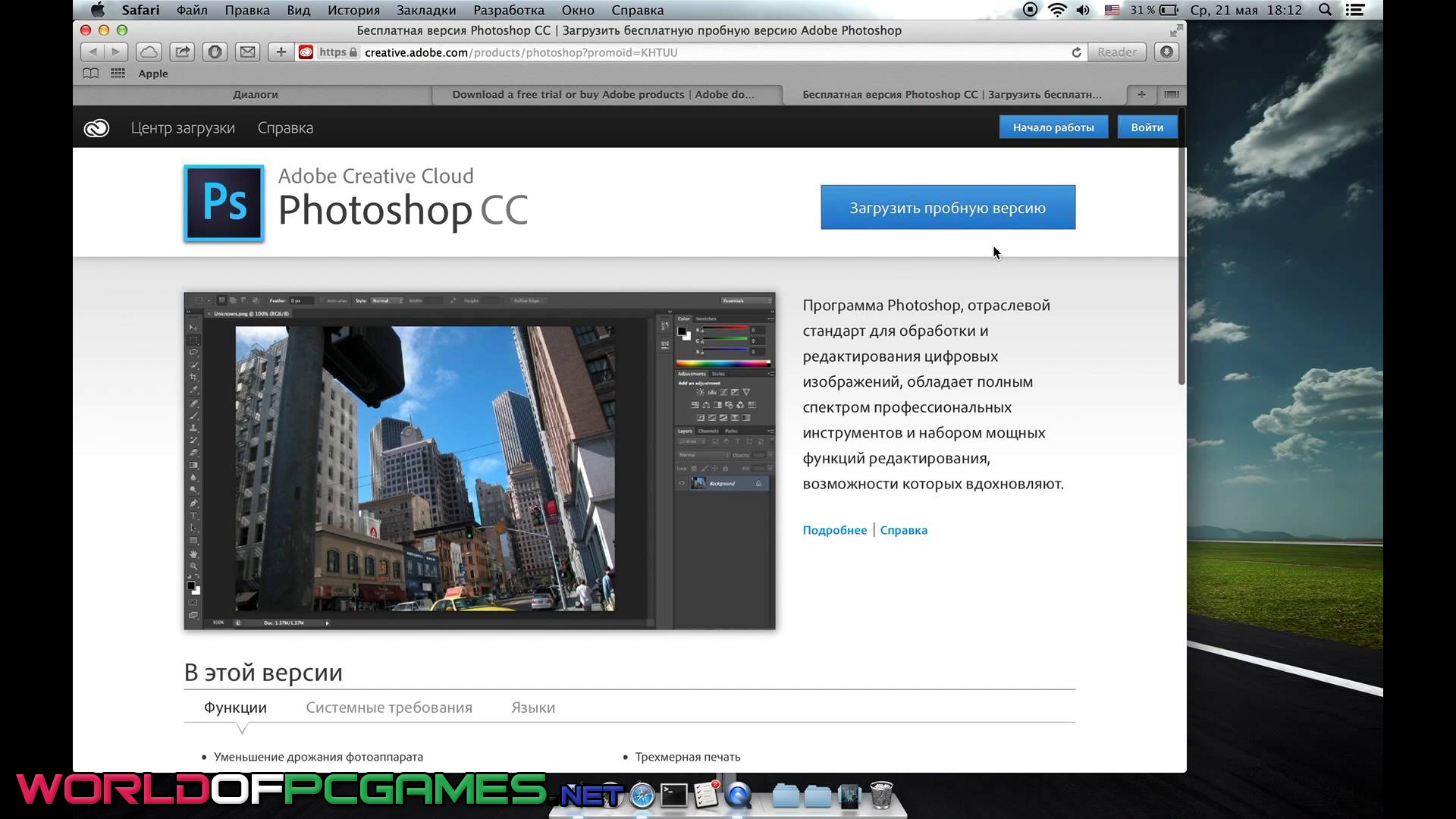Viewport: 1456px width, 819px height.
Task: Open the Trash in the Dock
Action: 881,795
